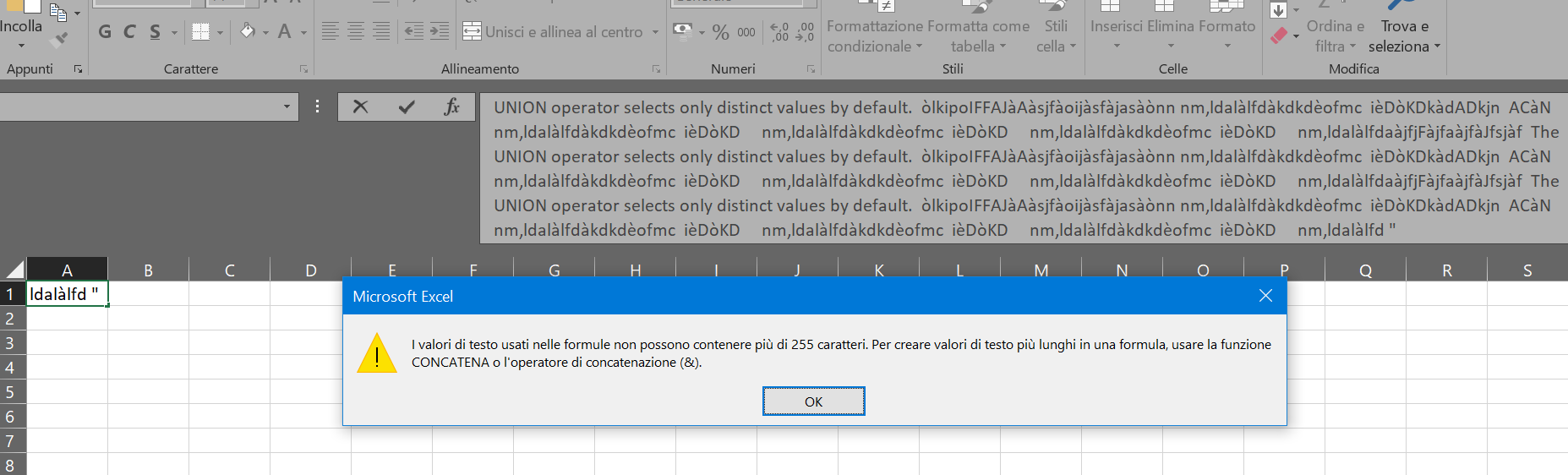The height and width of the screenshot is (475, 1568).
Task: Select column C header
Action: coord(230,270)
